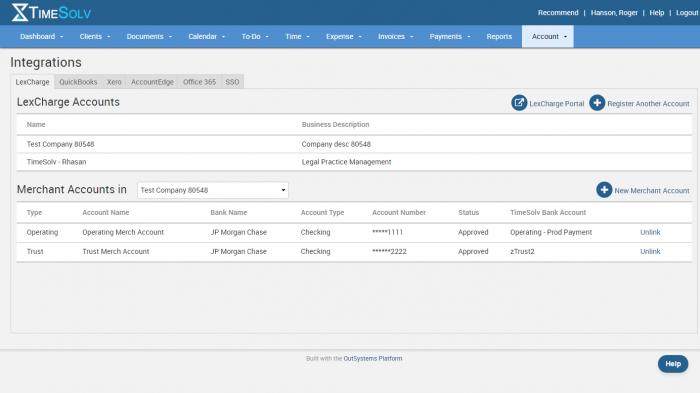Expand the Documents menu

tap(149, 37)
